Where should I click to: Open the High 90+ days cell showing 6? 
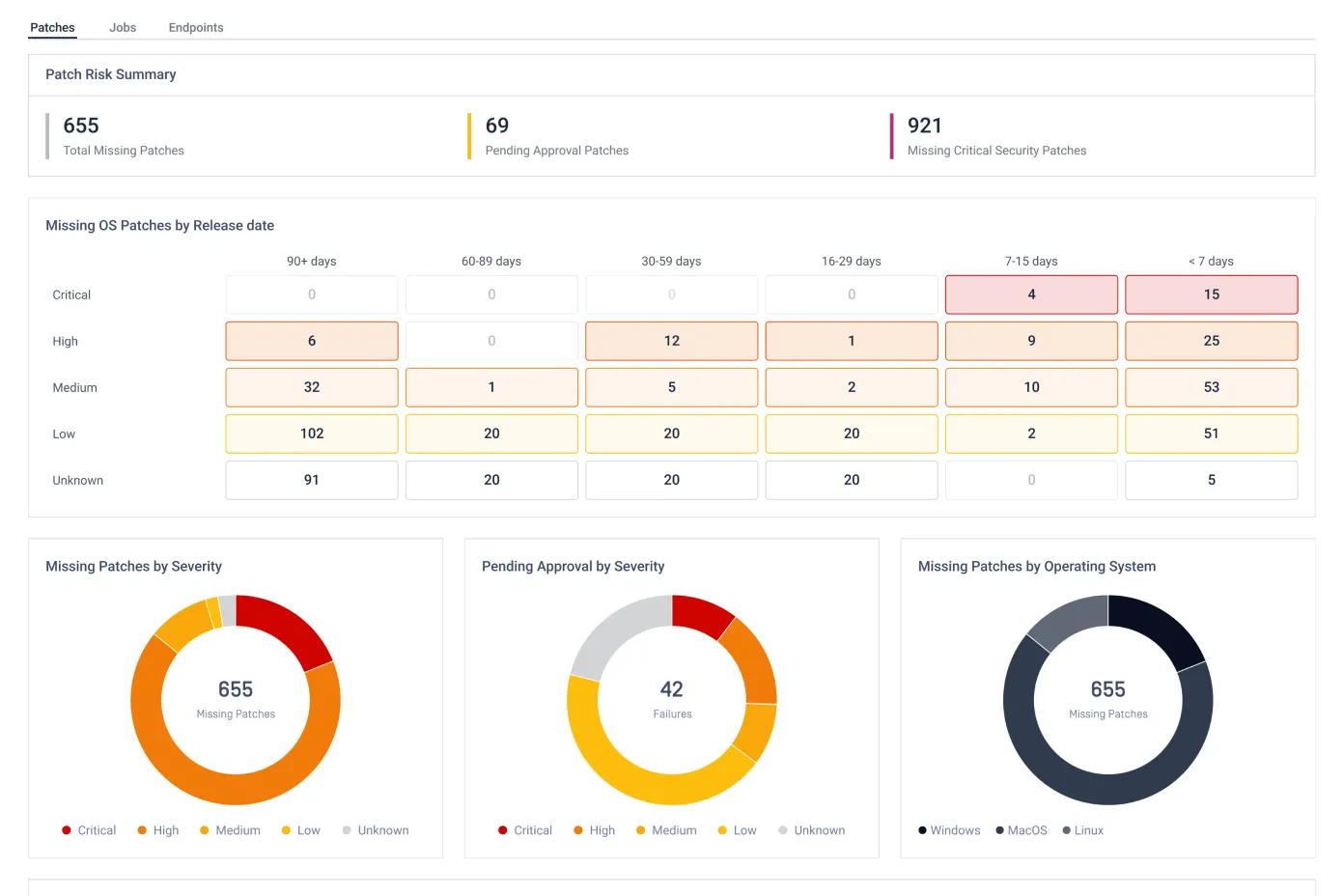pos(312,341)
